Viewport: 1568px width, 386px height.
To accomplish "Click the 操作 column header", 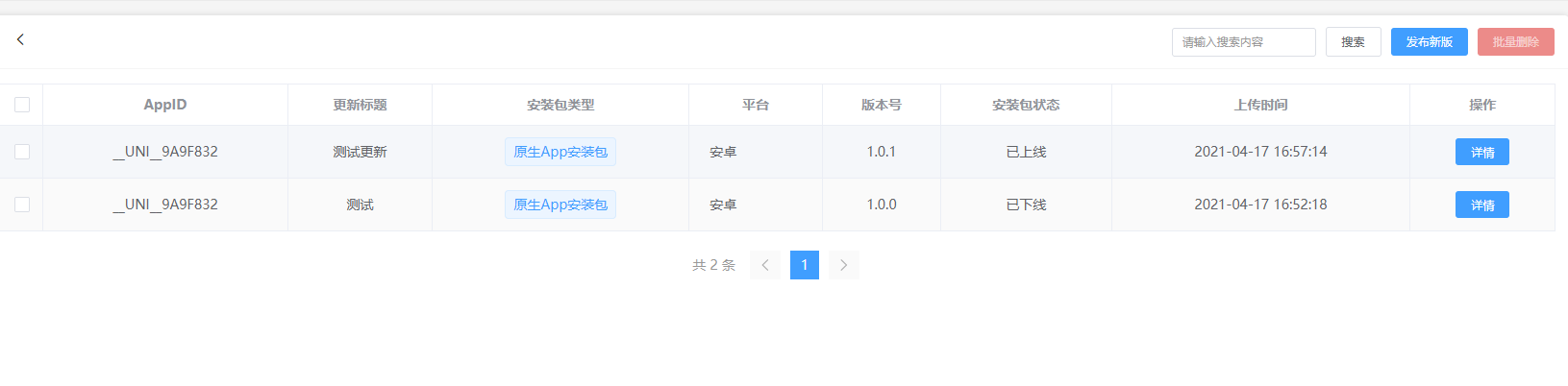I will click(x=1481, y=105).
